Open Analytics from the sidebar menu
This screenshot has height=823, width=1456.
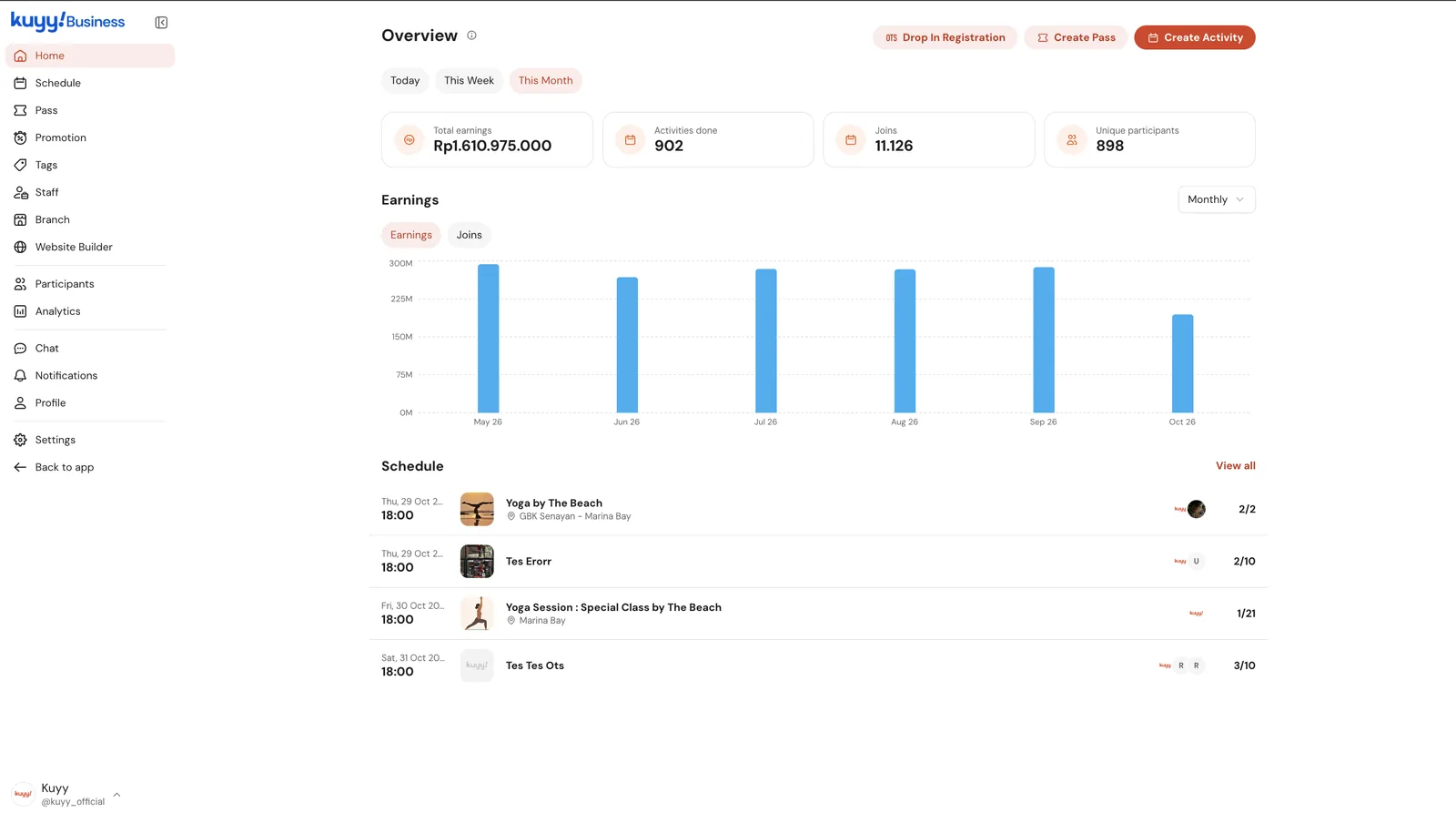(x=90, y=311)
